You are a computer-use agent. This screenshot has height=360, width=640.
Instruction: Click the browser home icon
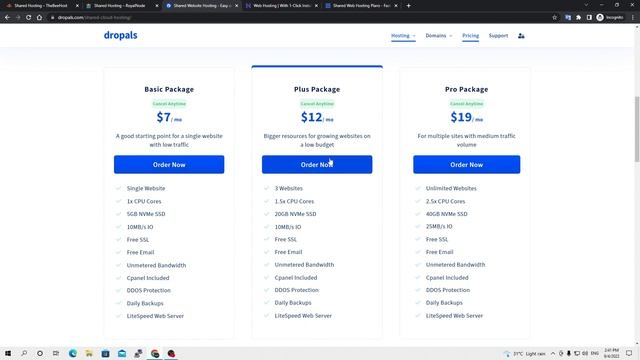(x=39, y=18)
